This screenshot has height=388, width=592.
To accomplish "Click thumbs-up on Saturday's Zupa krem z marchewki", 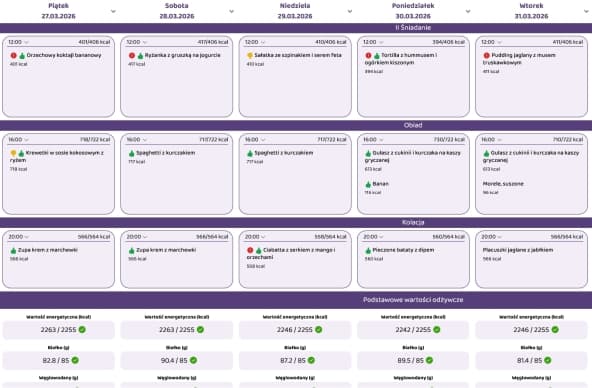I will pyautogui.click(x=132, y=250).
